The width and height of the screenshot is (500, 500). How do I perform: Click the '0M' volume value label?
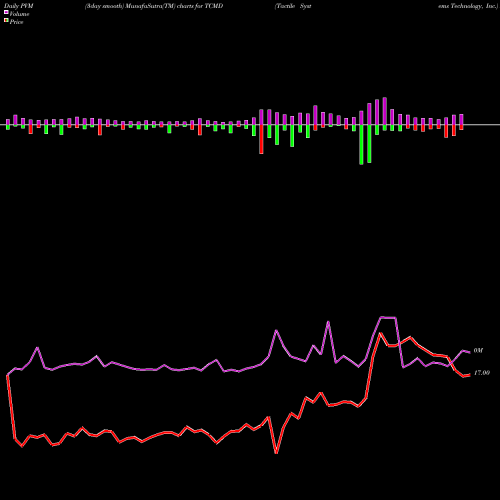(x=478, y=351)
